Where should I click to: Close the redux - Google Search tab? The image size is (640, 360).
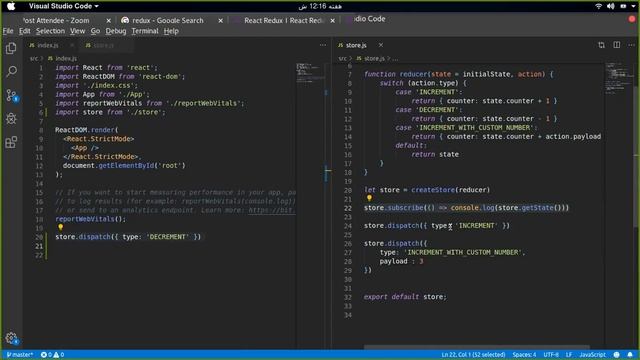coord(220,20)
